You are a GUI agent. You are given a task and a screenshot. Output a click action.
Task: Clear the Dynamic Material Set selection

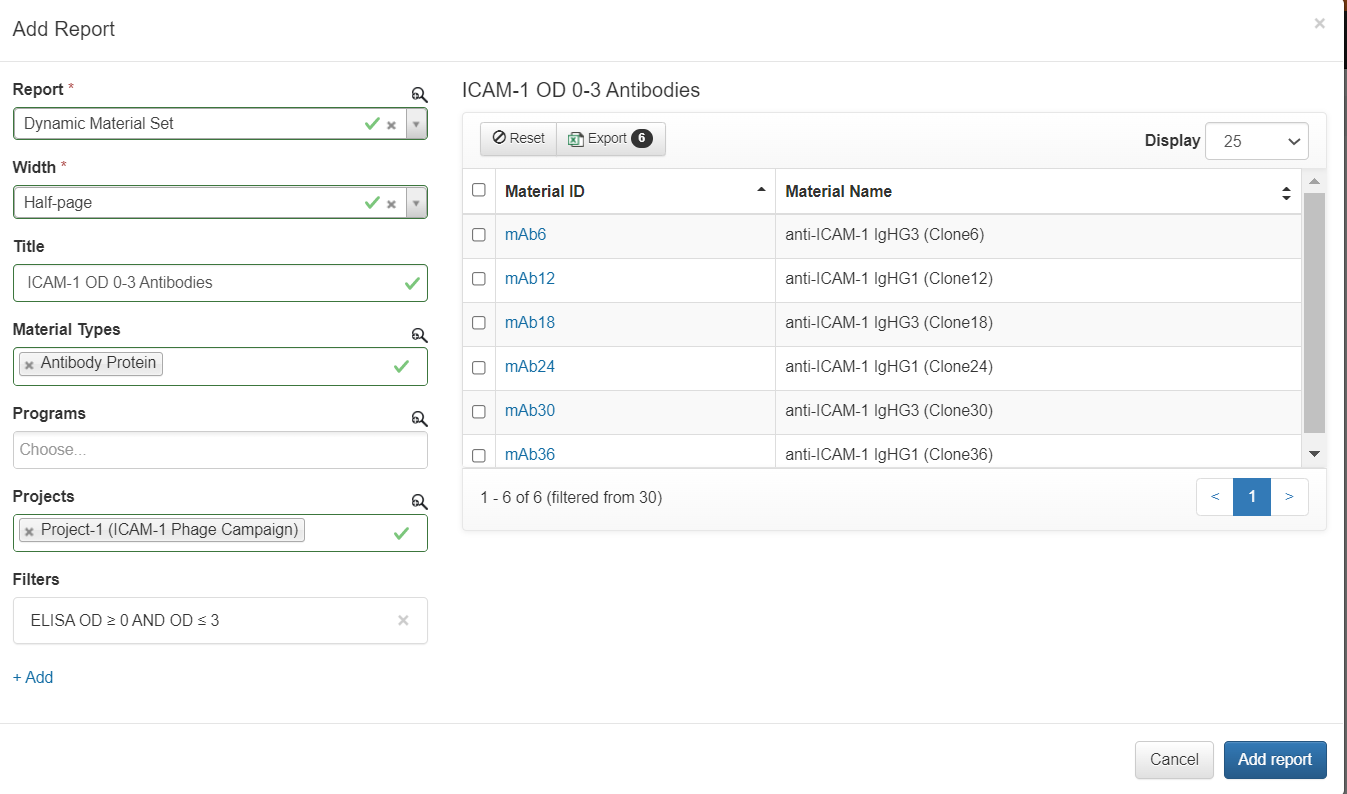392,125
